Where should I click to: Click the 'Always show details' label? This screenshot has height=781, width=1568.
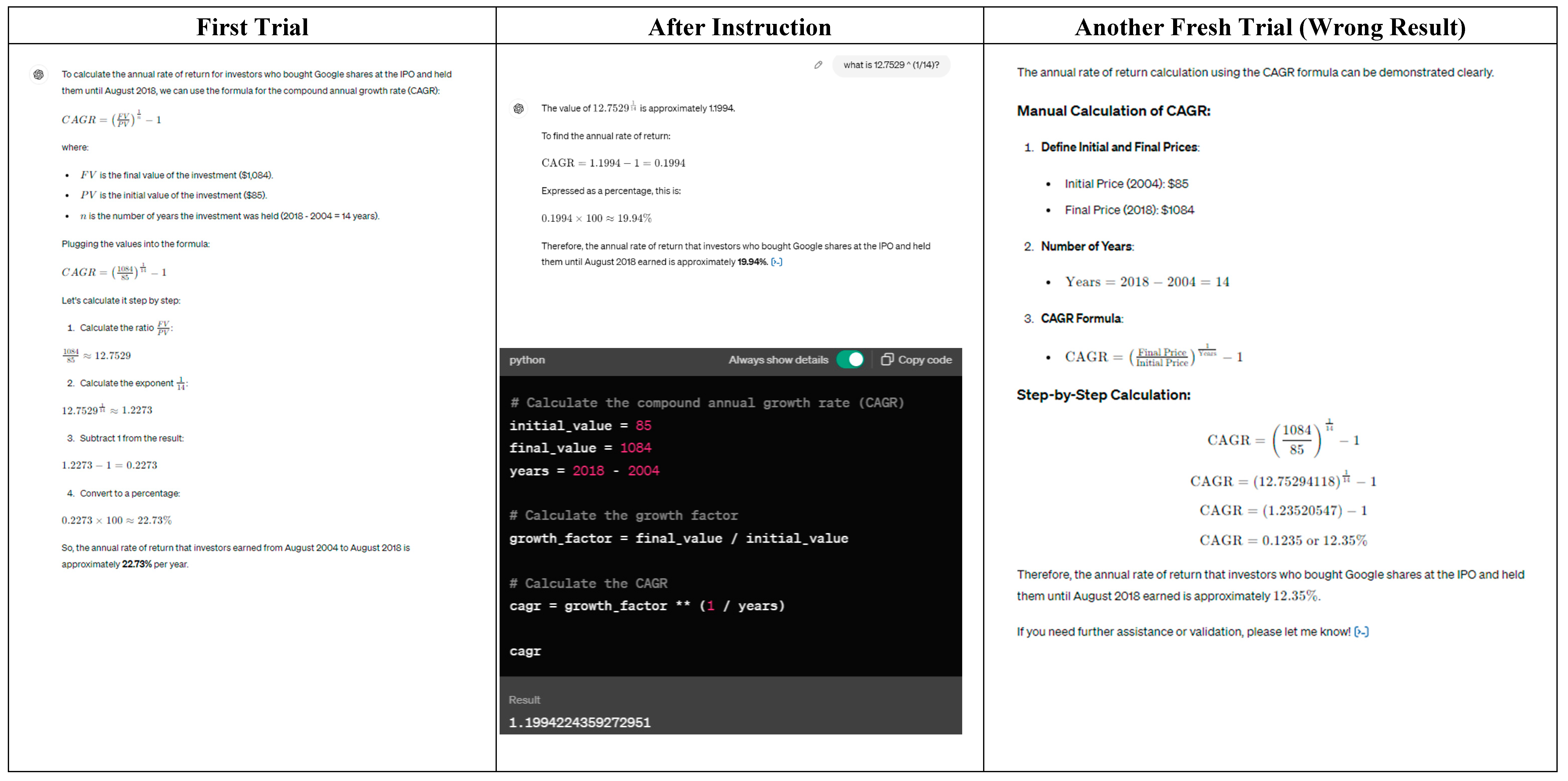(778, 360)
